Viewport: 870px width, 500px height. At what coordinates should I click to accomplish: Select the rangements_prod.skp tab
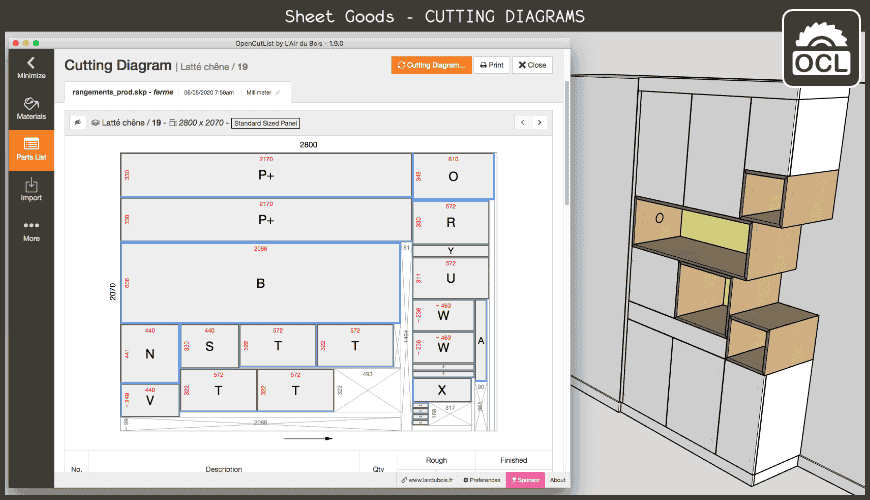tap(178, 92)
